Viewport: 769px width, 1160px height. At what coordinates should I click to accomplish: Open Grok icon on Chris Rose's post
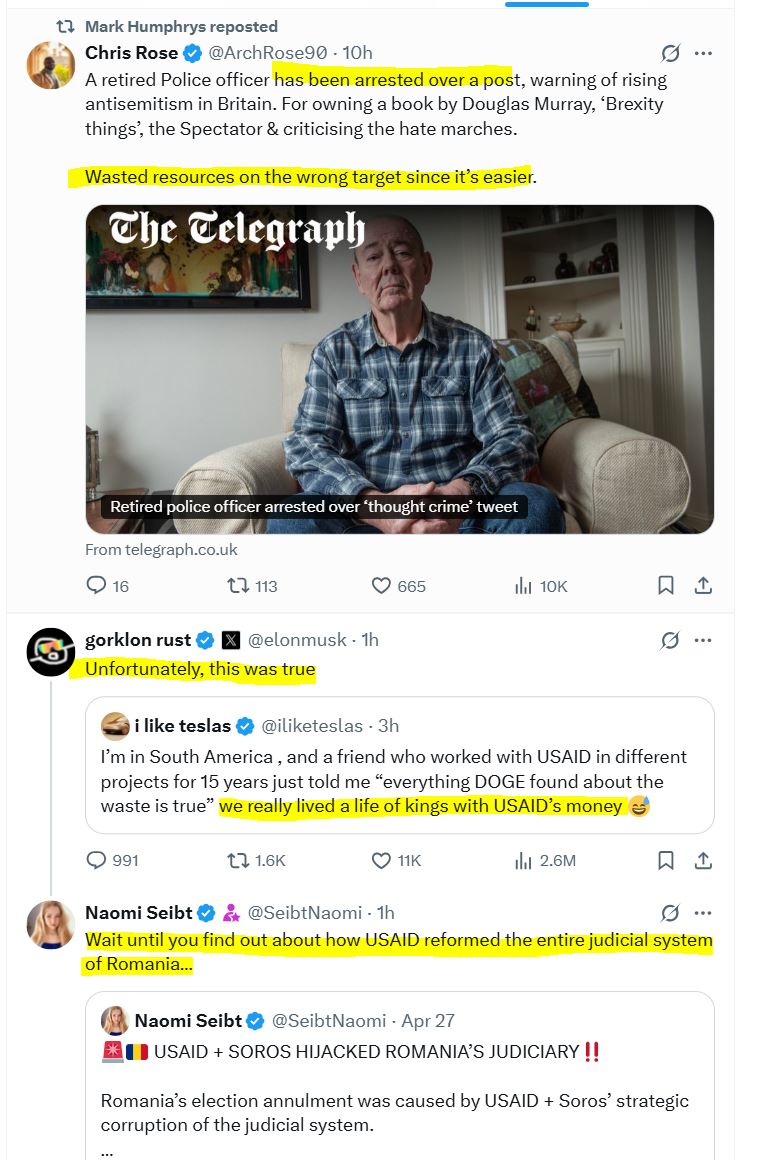tap(671, 53)
